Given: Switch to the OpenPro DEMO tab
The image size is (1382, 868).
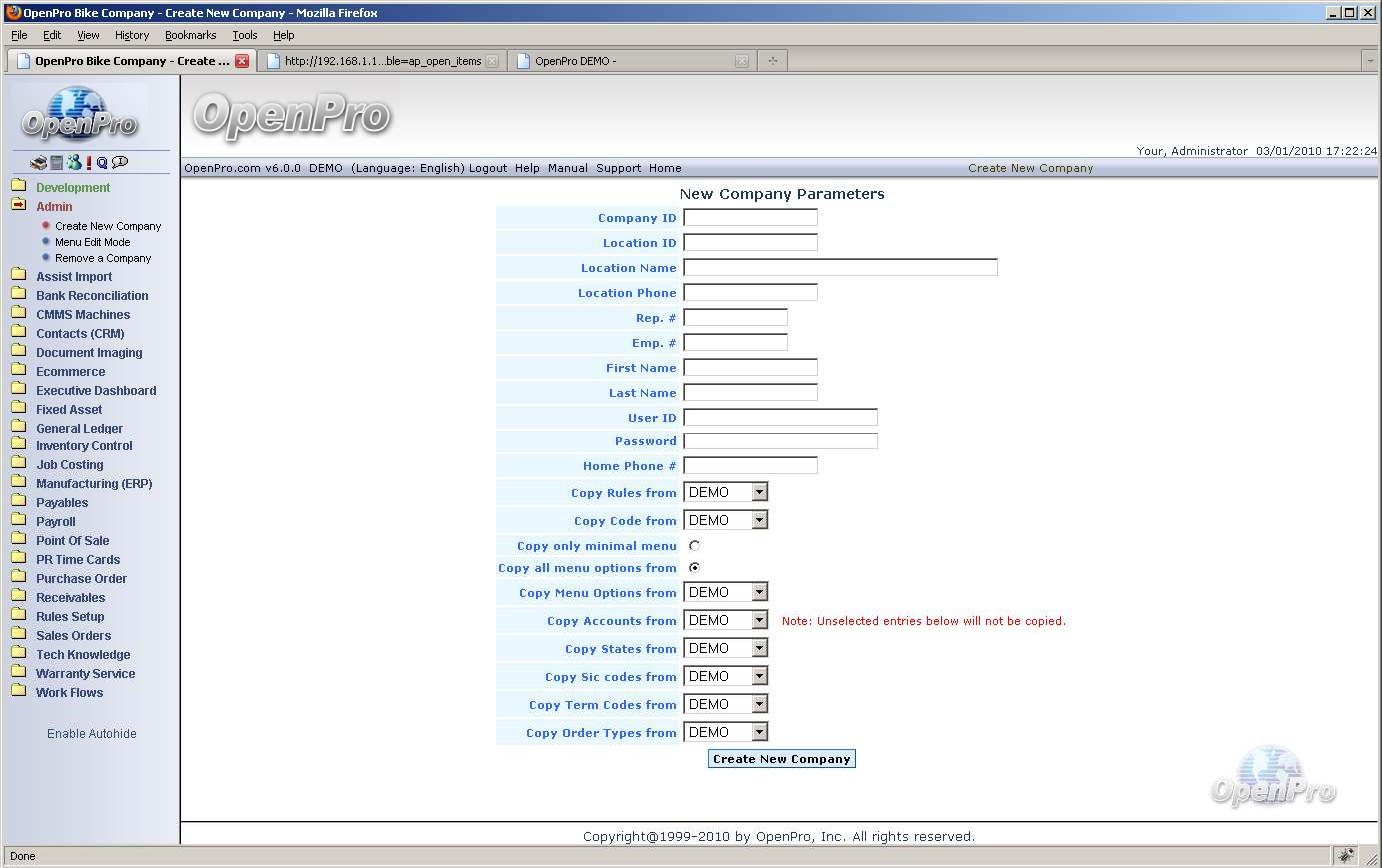Looking at the screenshot, I should 628,61.
